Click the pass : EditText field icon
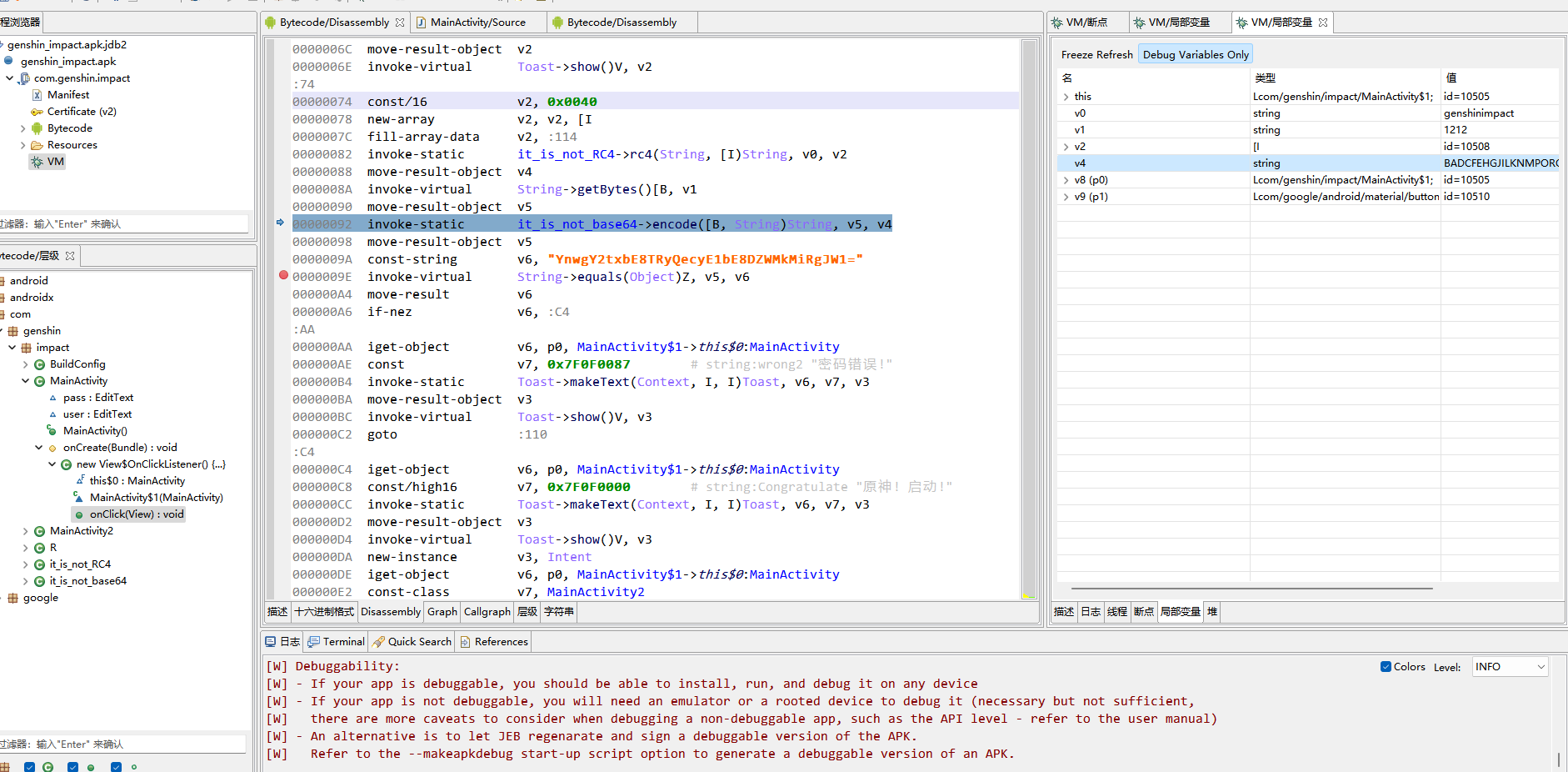 click(52, 399)
